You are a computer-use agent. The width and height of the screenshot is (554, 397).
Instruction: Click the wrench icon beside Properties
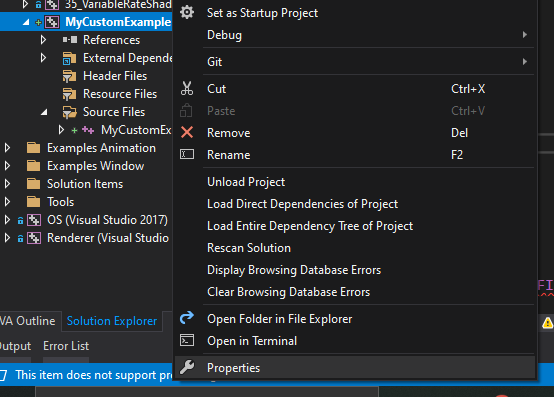point(187,367)
